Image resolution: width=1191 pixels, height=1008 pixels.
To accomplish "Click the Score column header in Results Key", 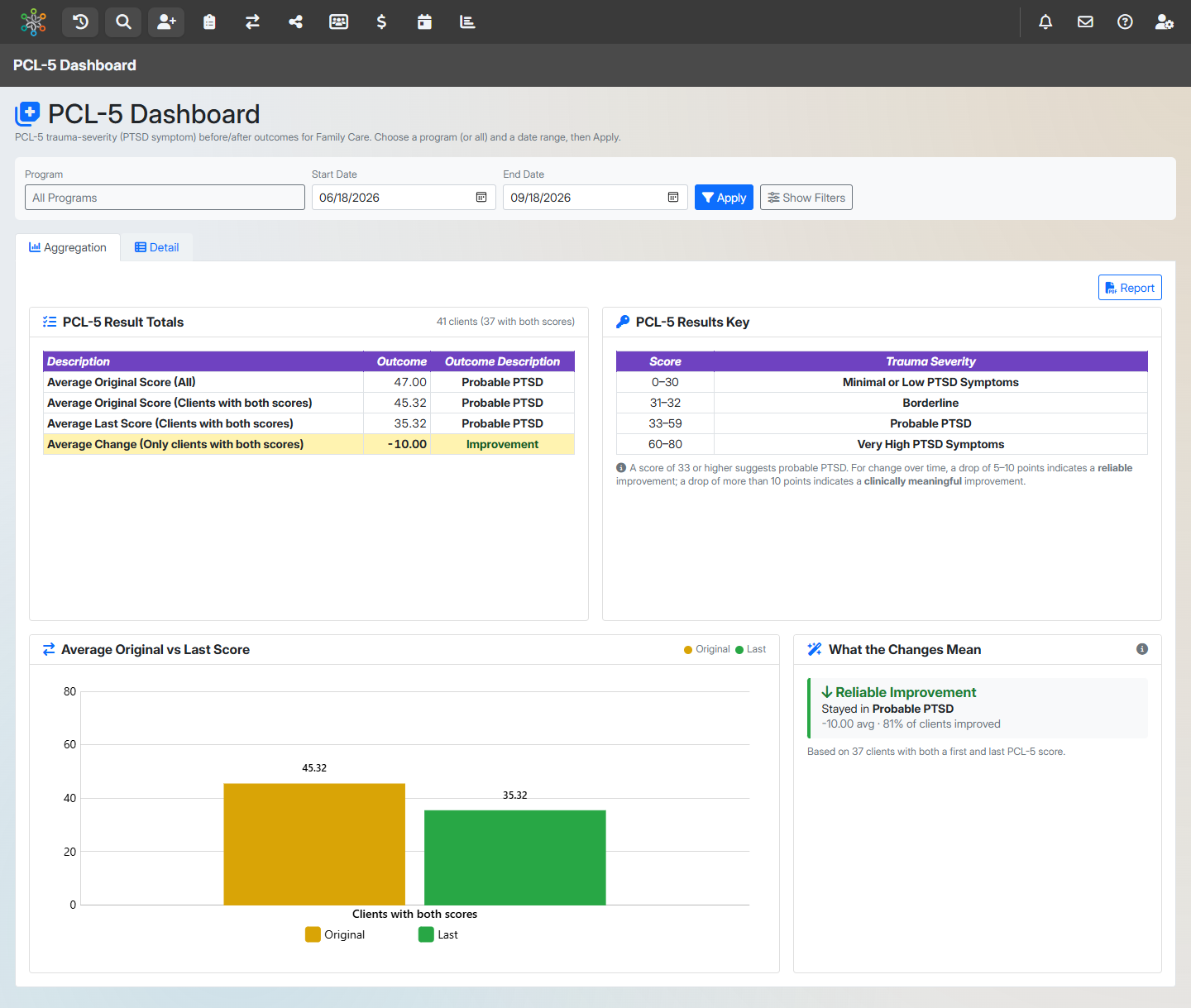I will [665, 361].
